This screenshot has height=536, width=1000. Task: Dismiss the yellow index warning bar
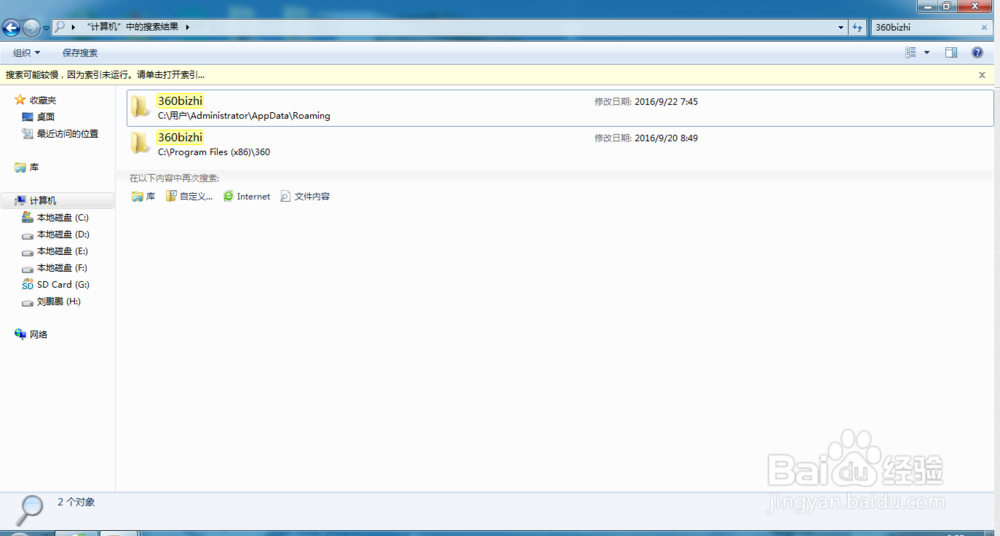(982, 75)
